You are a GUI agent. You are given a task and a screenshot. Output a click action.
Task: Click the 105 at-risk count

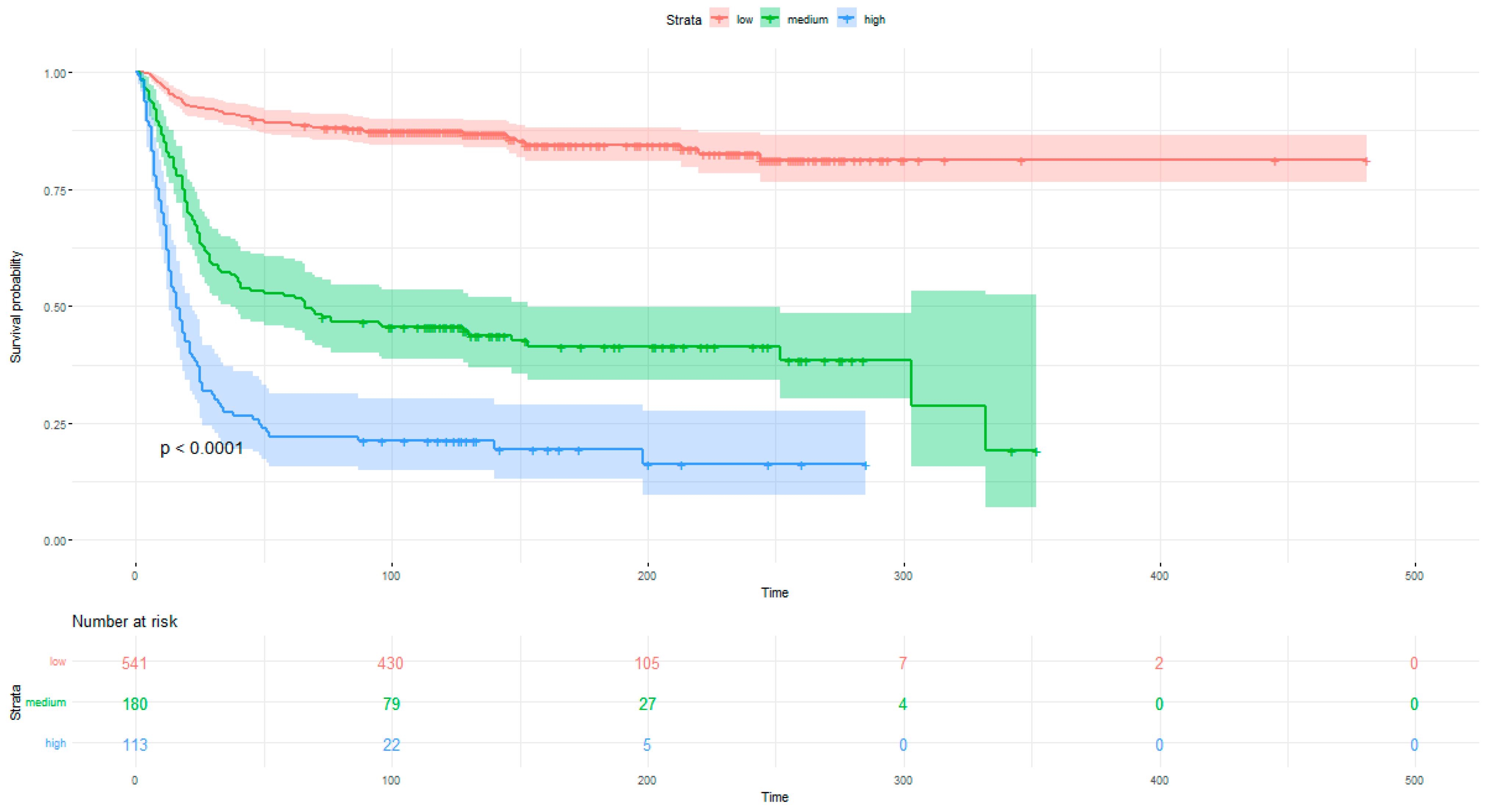[x=647, y=663]
